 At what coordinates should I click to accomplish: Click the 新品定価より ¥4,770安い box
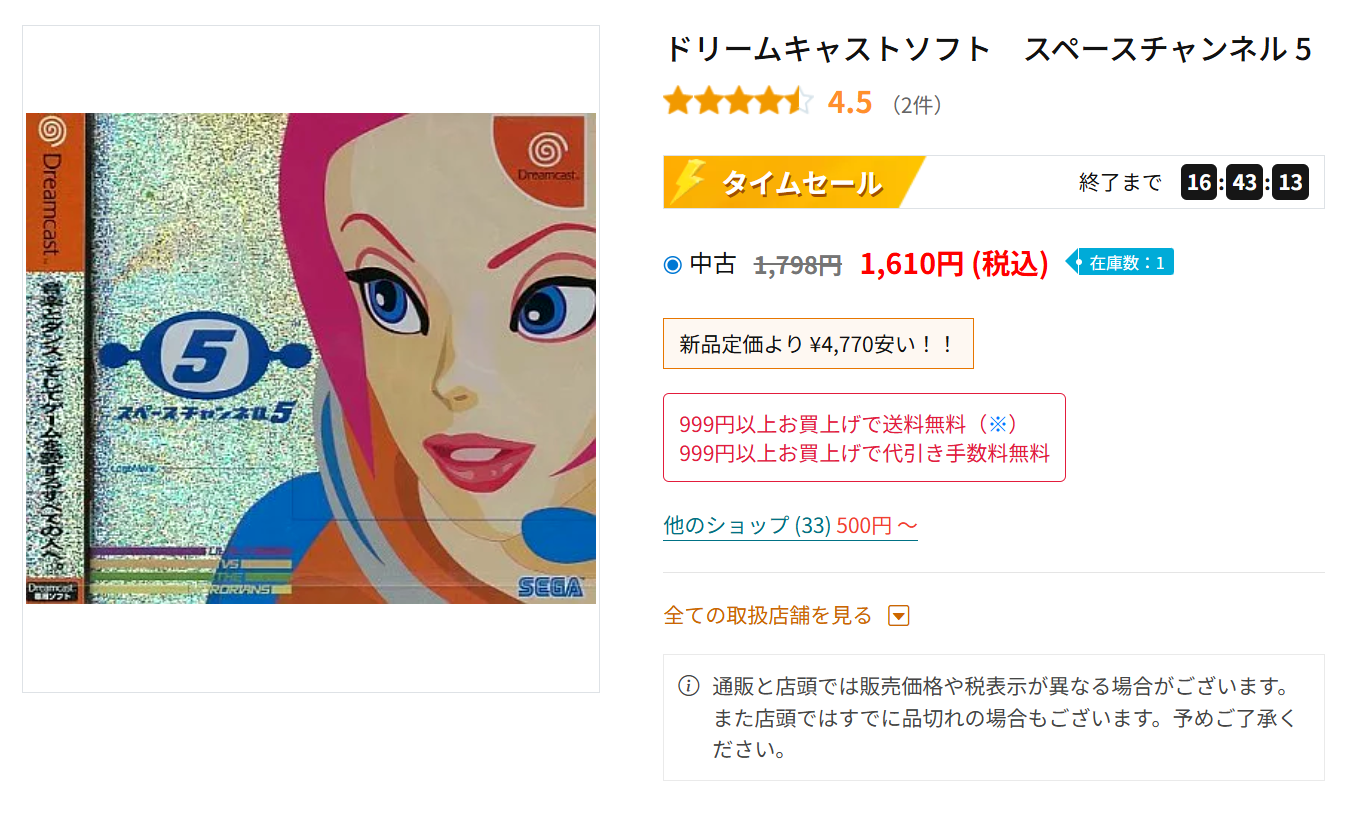pos(818,344)
